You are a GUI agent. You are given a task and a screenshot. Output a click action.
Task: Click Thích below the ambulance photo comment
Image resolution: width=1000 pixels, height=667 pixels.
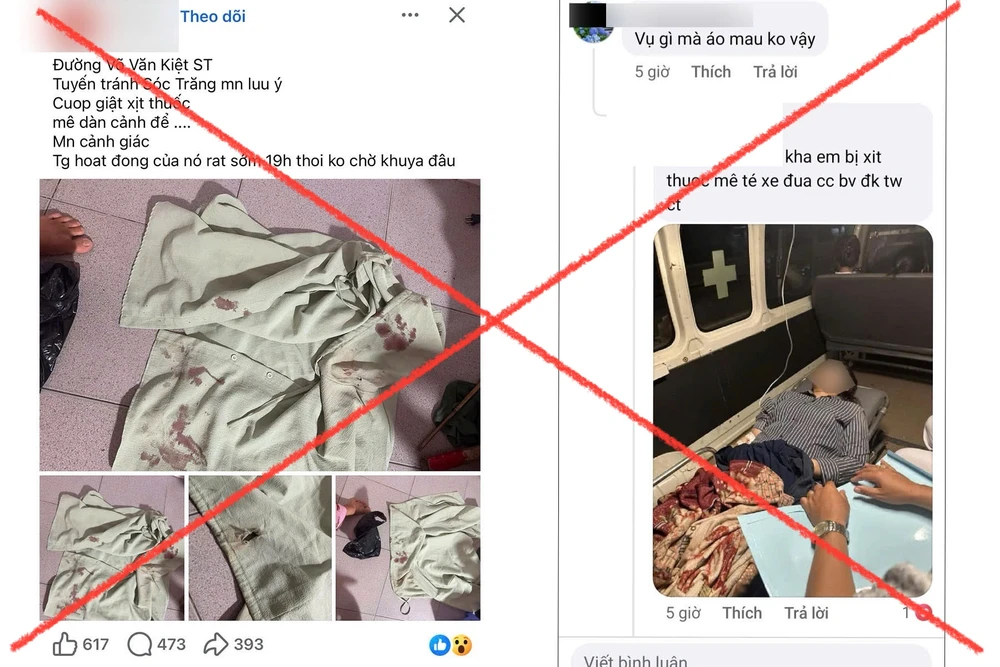pyautogui.click(x=742, y=613)
